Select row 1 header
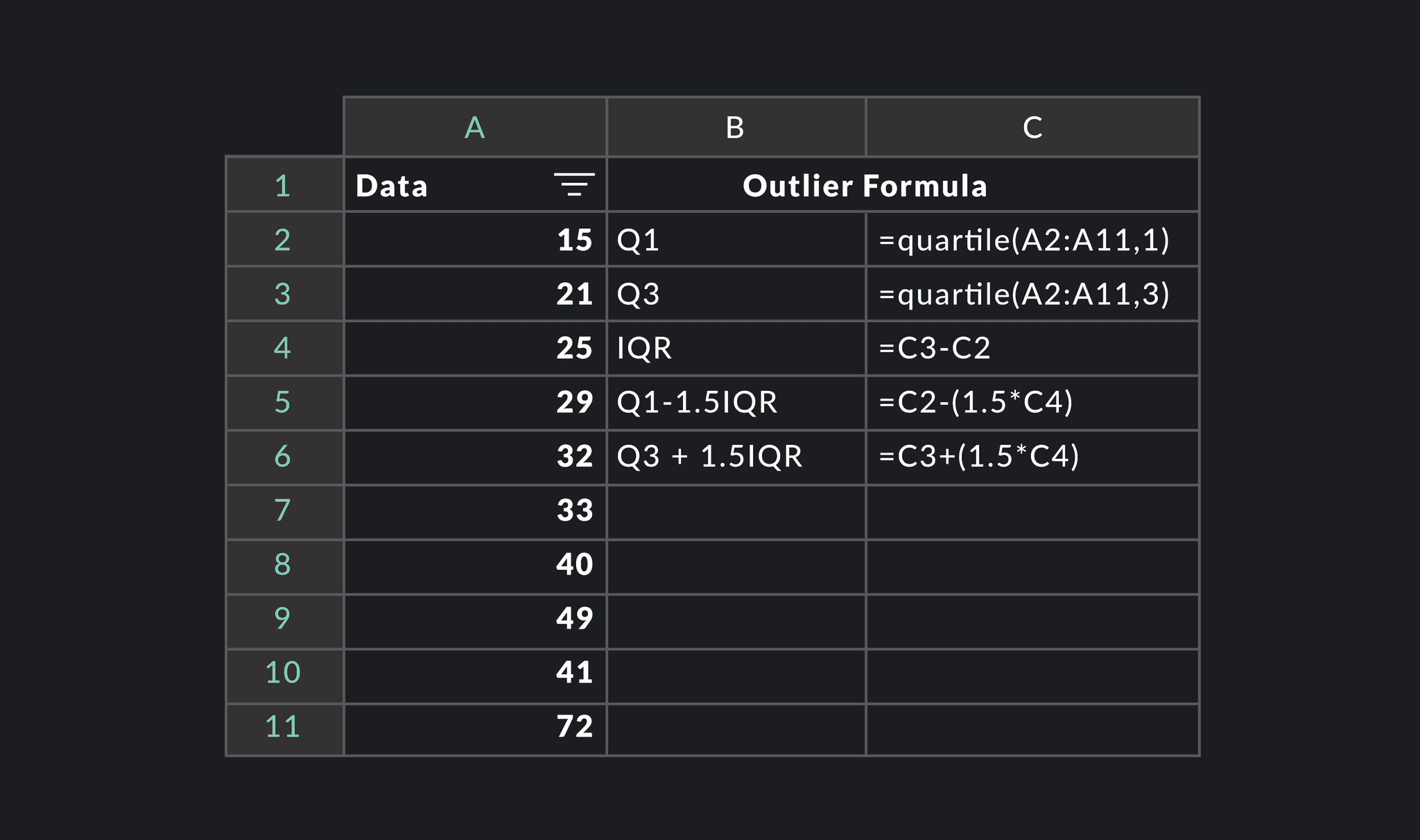The image size is (1420, 840). (284, 185)
